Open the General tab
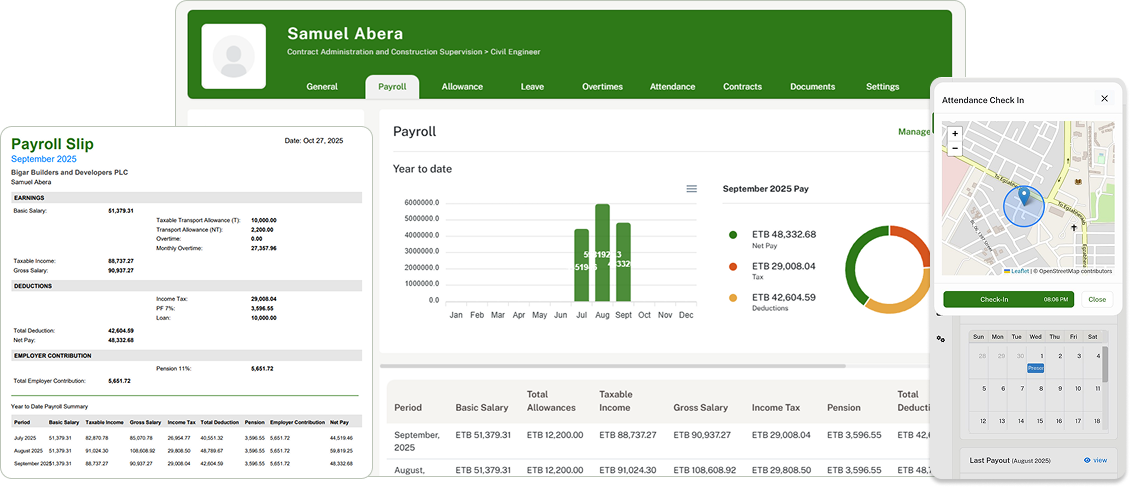This screenshot has width=1130, height=487. tap(322, 86)
